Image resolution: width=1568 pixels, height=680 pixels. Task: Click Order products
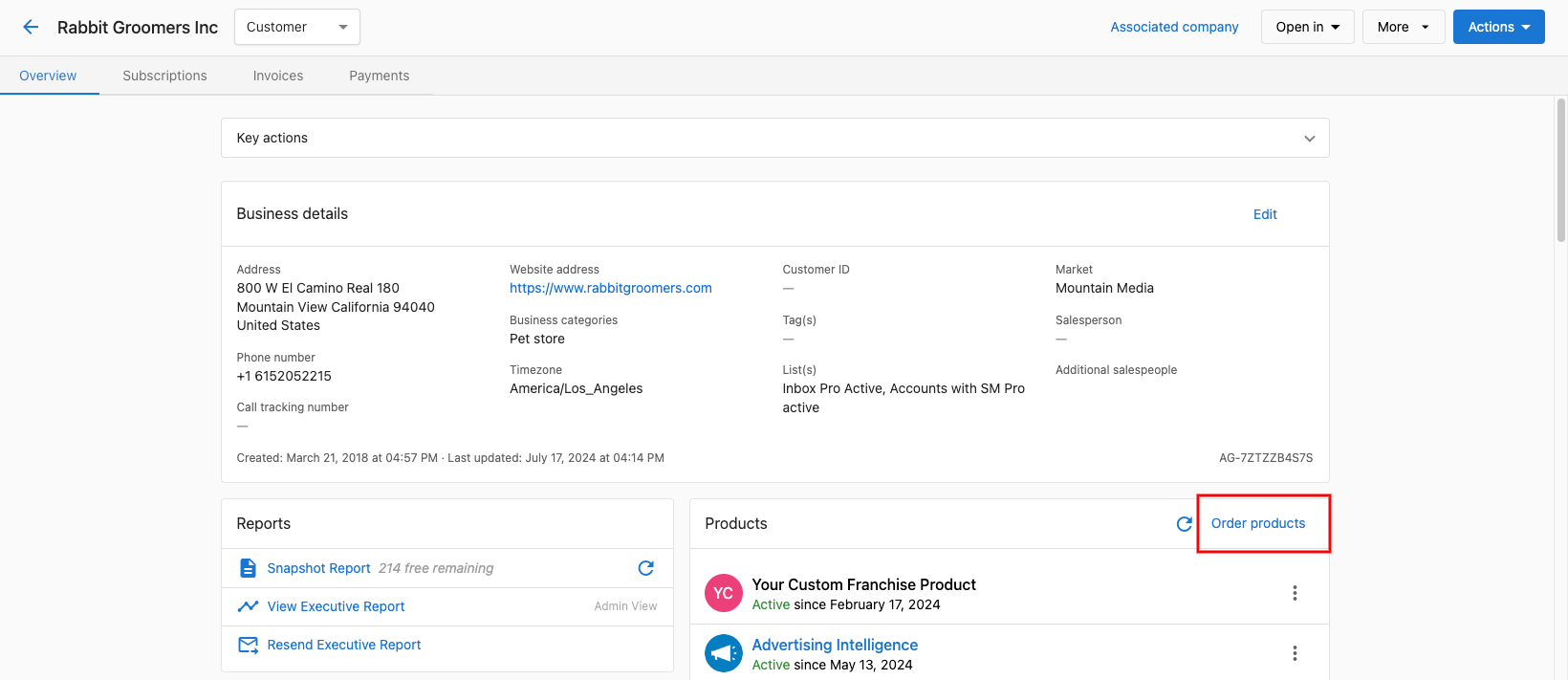(1258, 523)
